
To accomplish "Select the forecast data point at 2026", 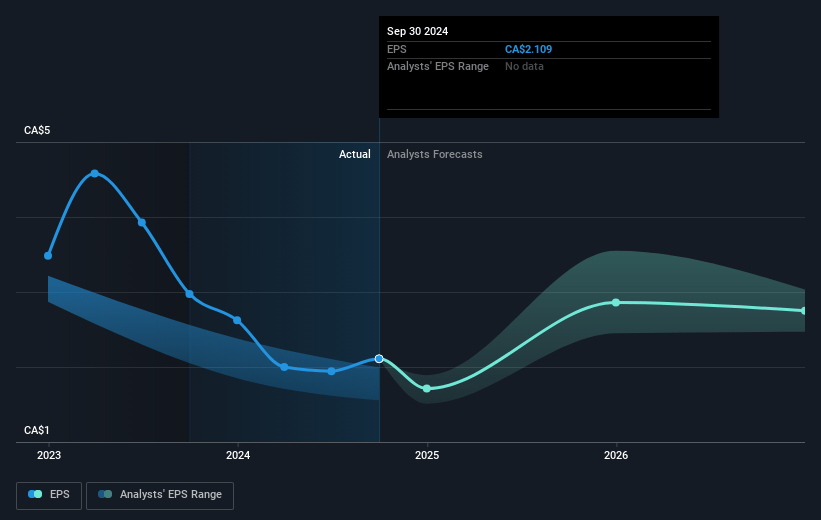I will pos(616,303).
